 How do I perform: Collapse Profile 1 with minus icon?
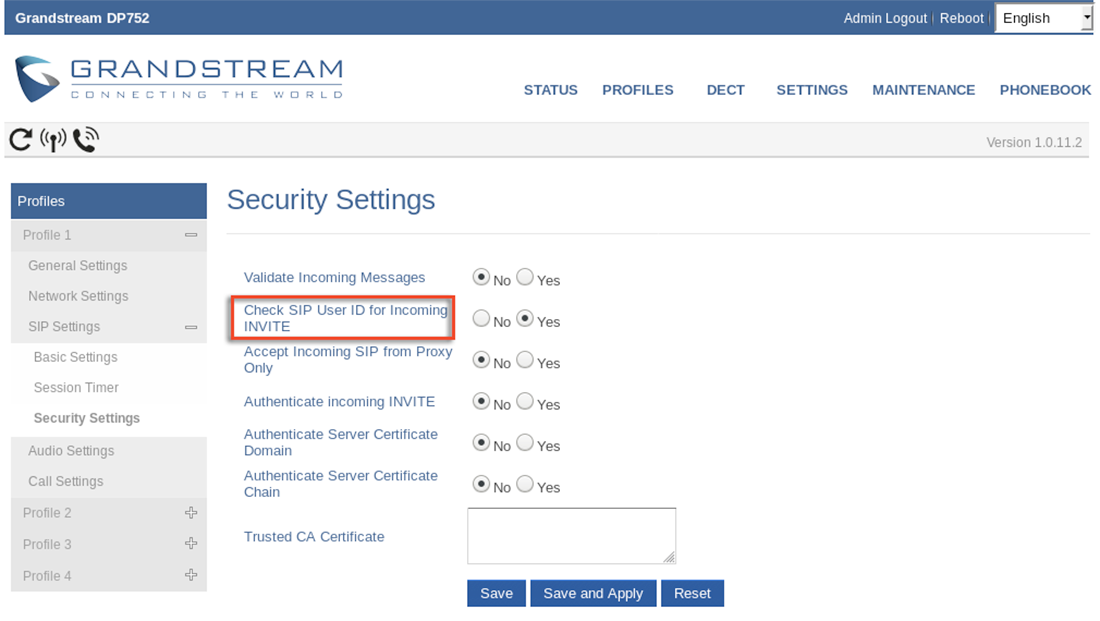tap(191, 235)
